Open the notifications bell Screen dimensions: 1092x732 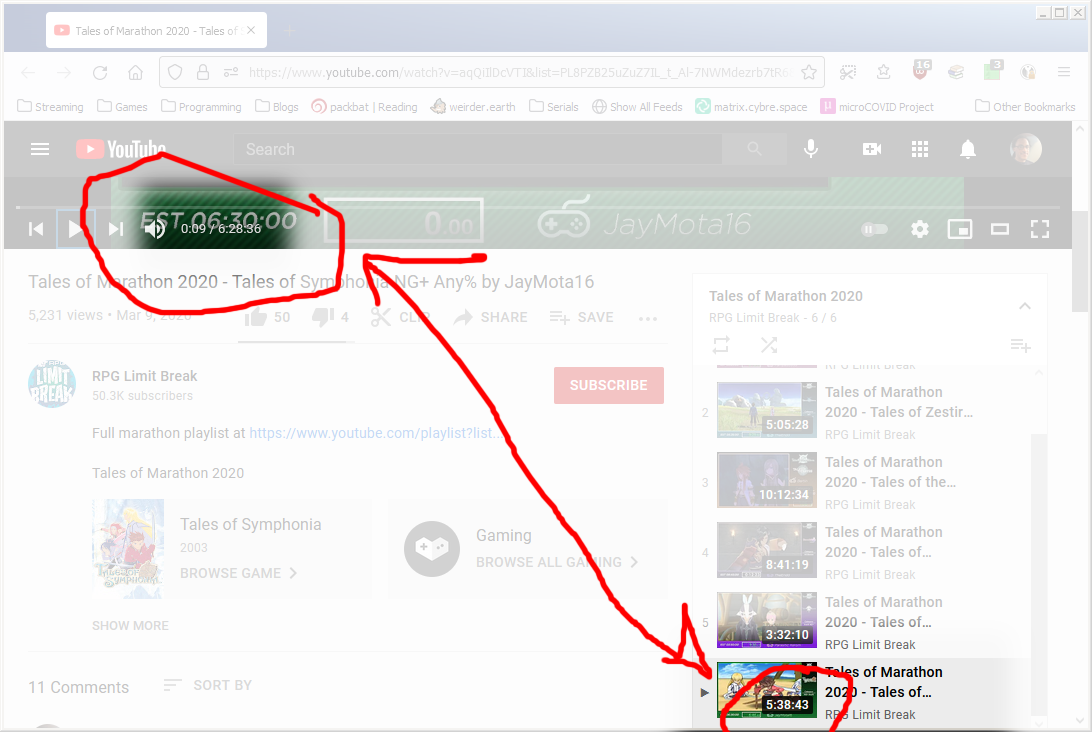tap(968, 149)
